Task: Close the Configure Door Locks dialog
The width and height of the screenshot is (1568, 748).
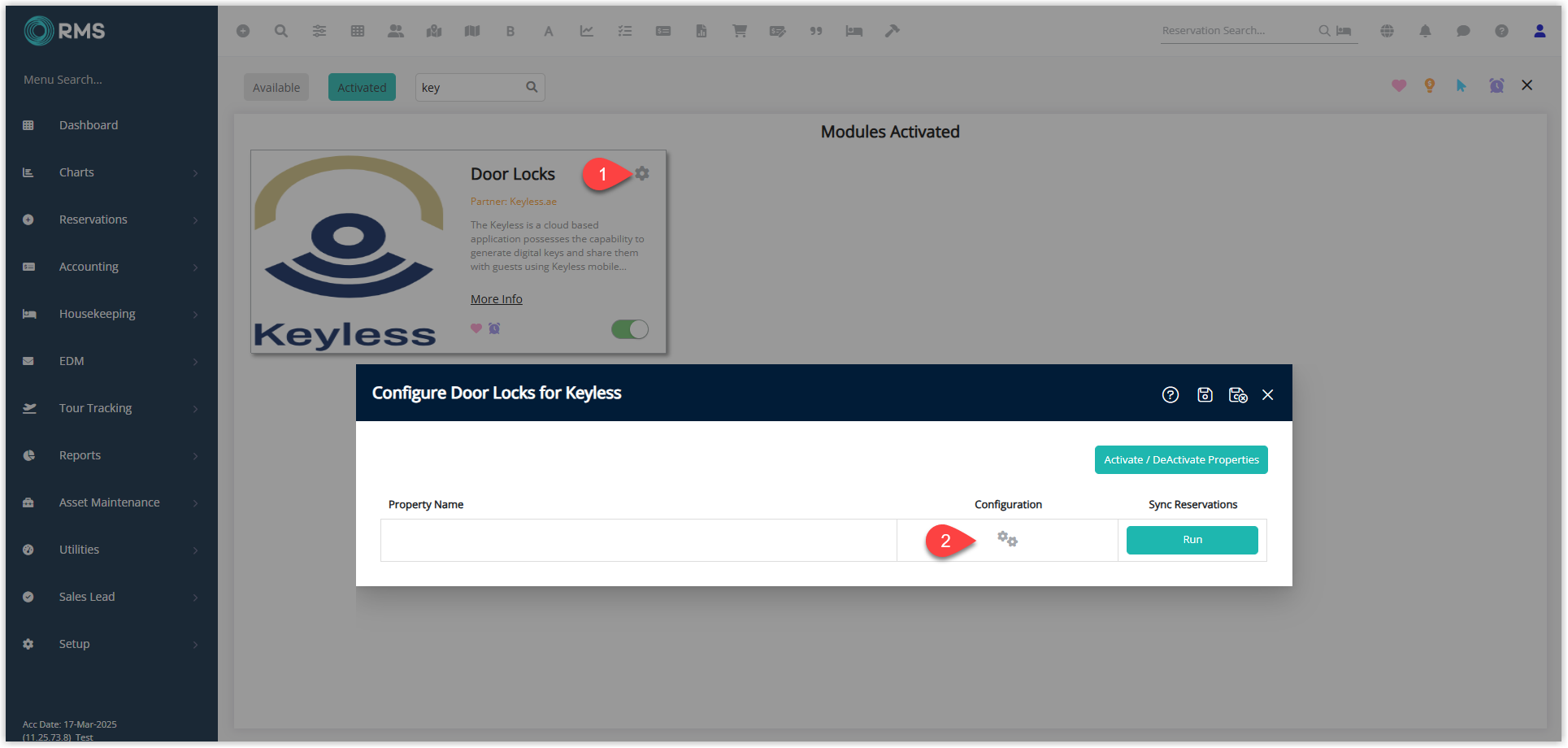Action: (x=1268, y=394)
